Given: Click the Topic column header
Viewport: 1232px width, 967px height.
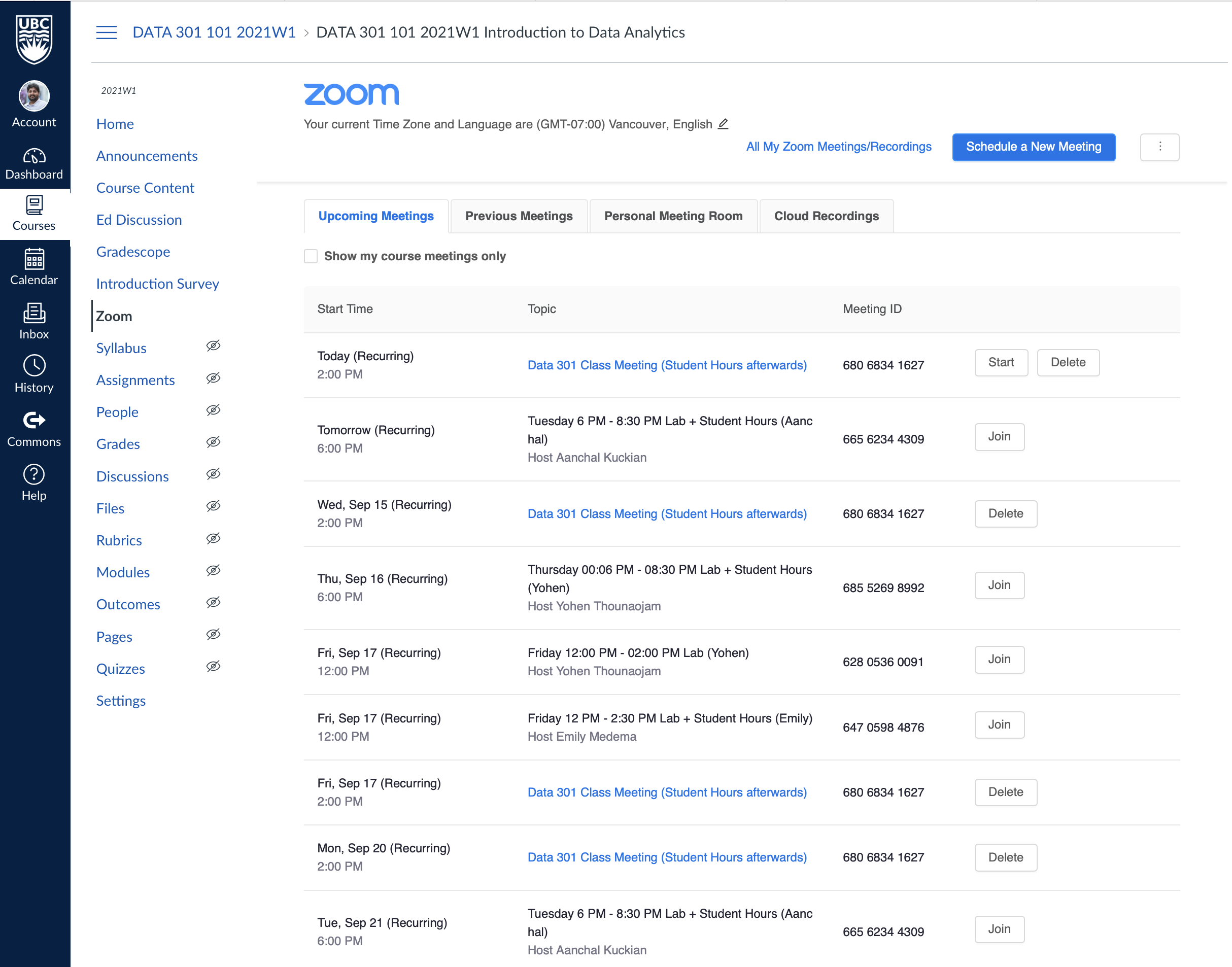Looking at the screenshot, I should (x=541, y=309).
